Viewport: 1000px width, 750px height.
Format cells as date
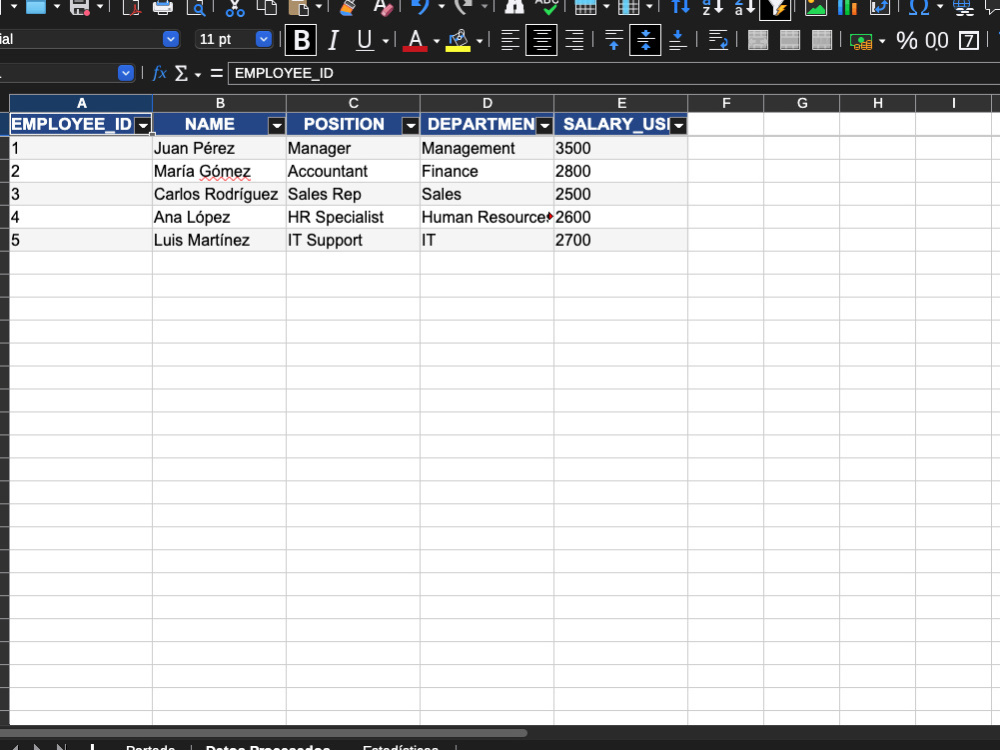coord(969,40)
